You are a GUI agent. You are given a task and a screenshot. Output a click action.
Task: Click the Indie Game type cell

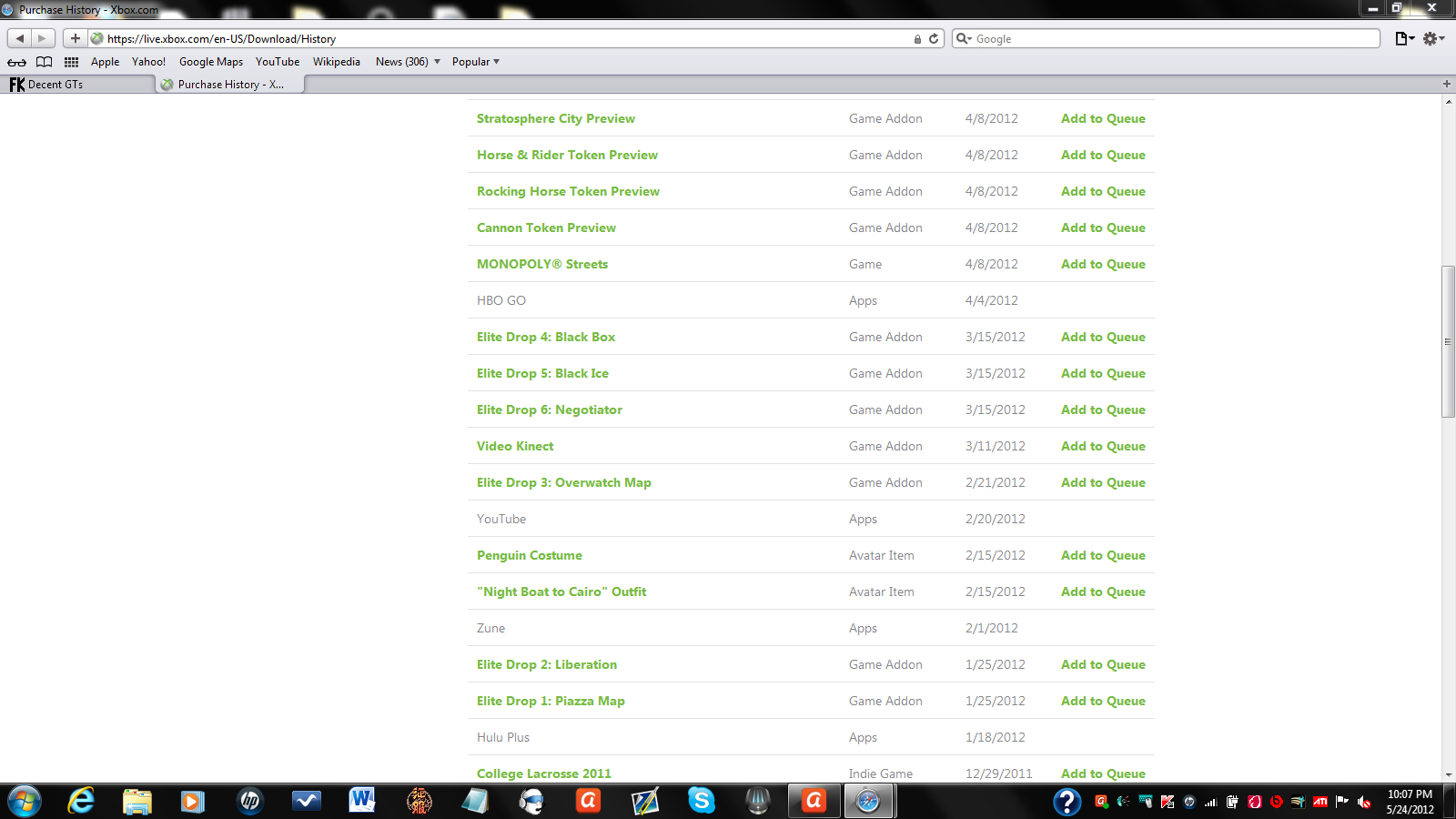click(x=881, y=773)
